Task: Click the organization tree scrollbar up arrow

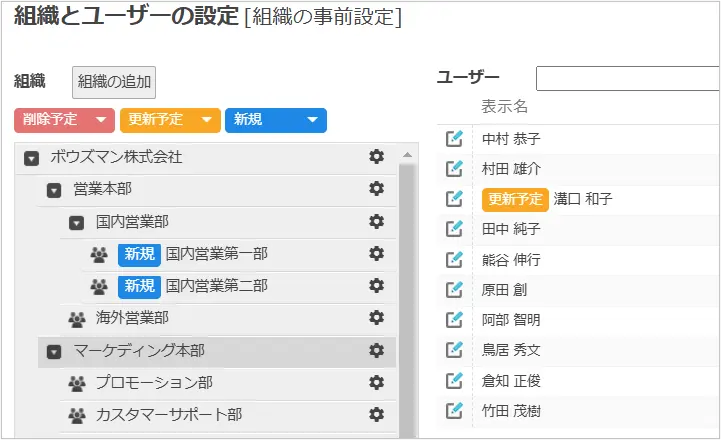Action: pos(406,155)
